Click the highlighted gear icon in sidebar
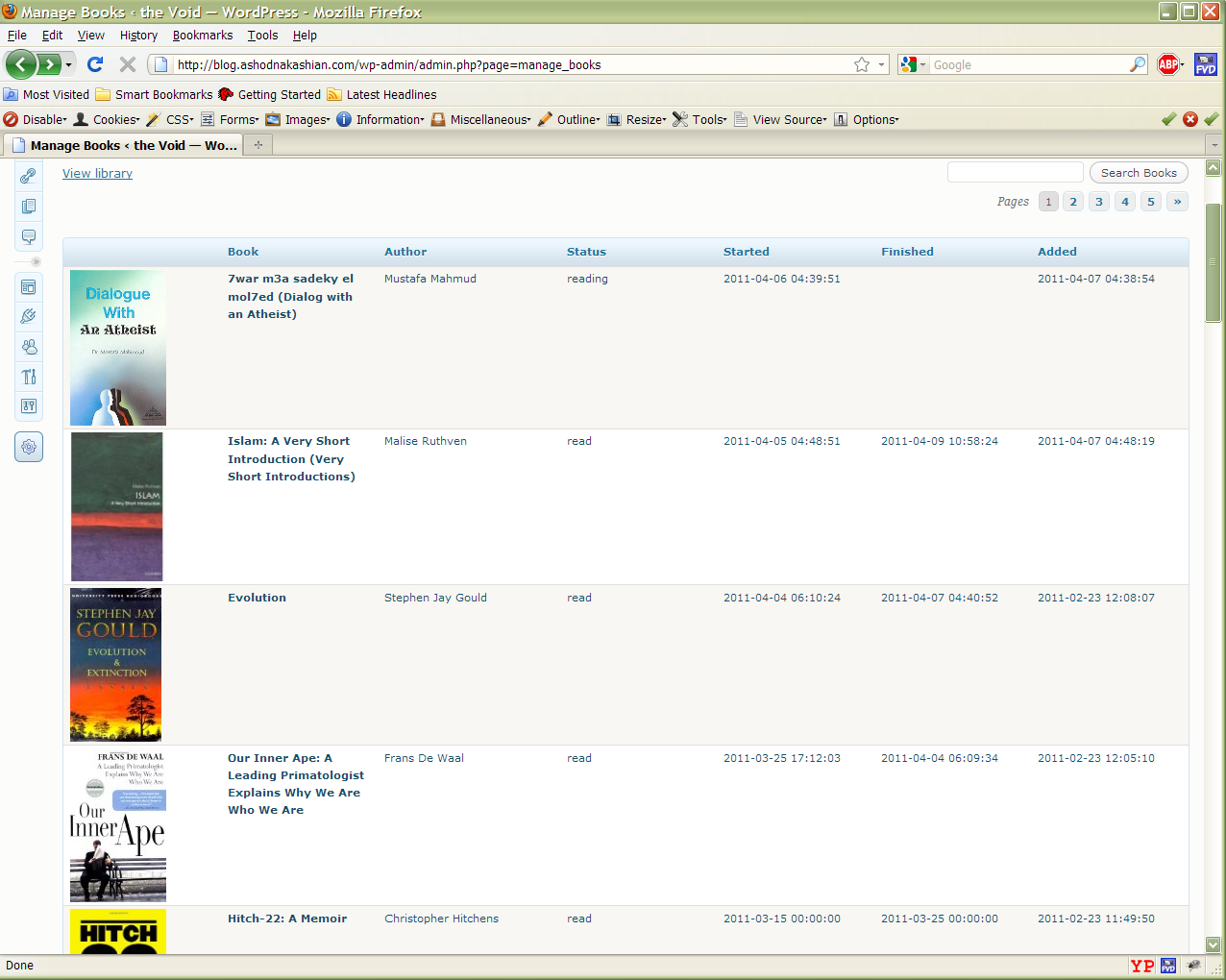Image resolution: width=1226 pixels, height=980 pixels. pyautogui.click(x=29, y=447)
